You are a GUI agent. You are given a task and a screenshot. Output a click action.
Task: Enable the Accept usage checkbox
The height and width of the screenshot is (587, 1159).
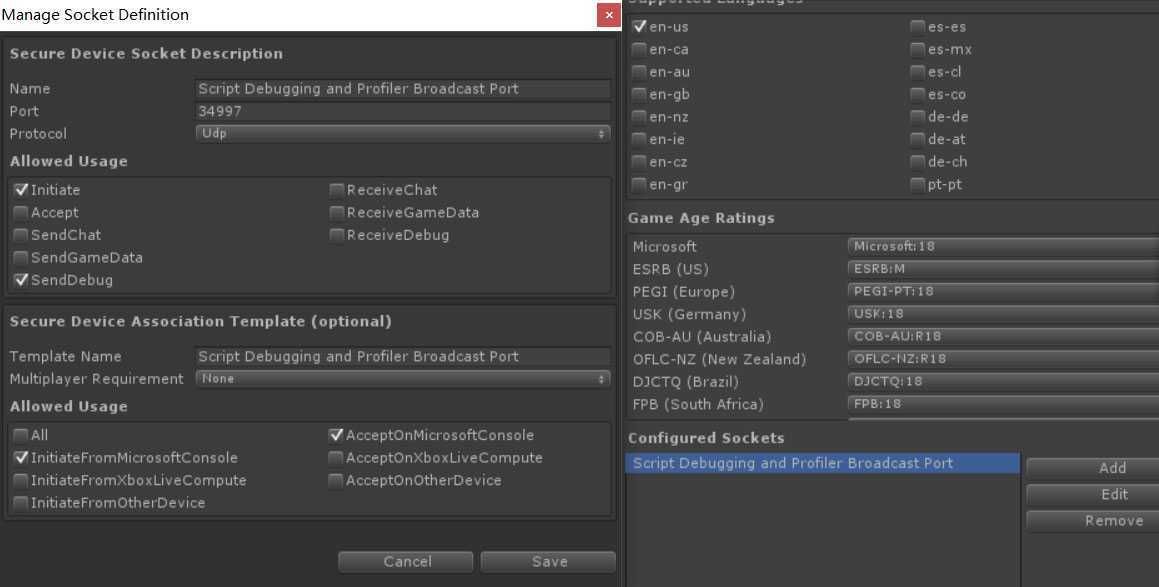21,213
